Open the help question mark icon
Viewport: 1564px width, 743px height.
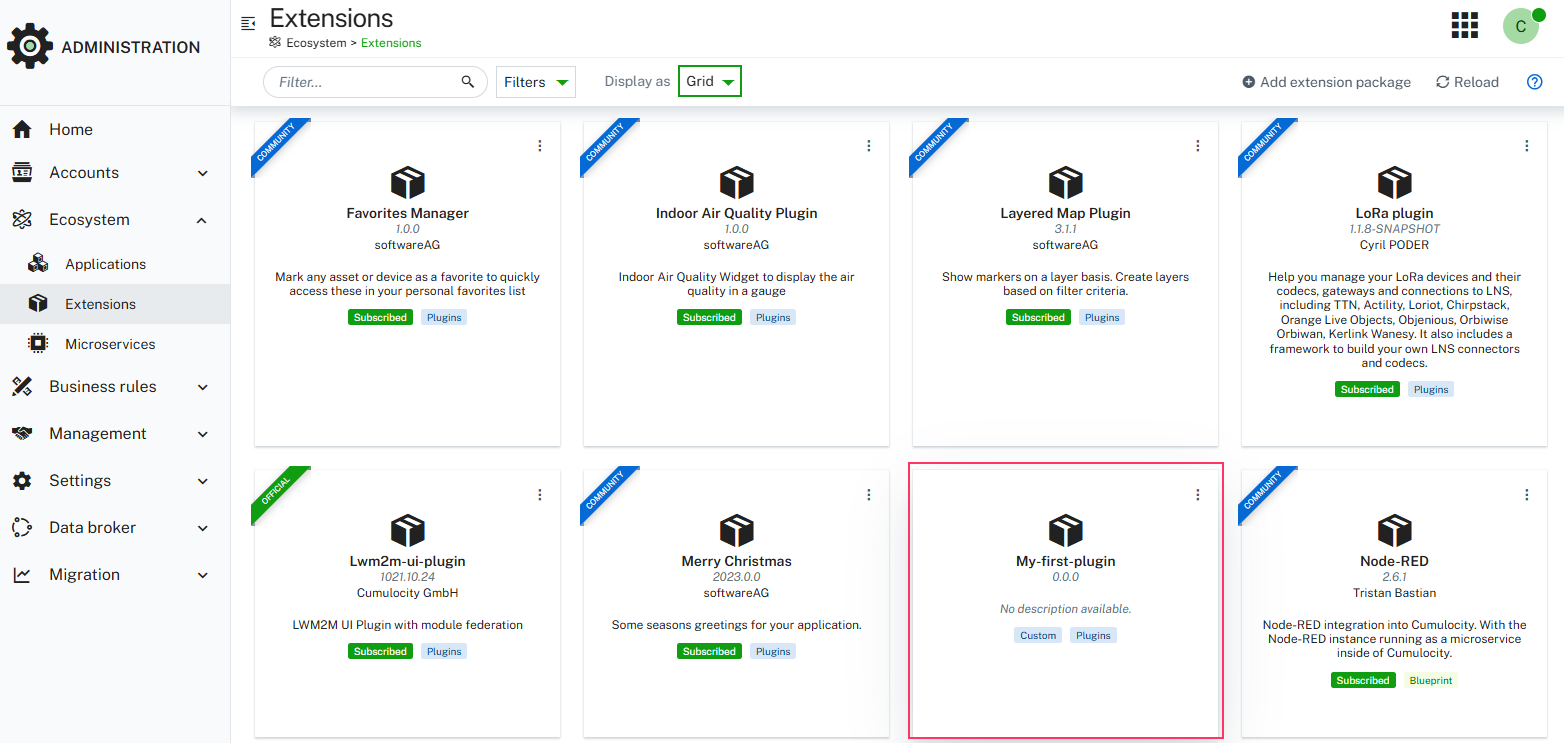click(x=1535, y=82)
